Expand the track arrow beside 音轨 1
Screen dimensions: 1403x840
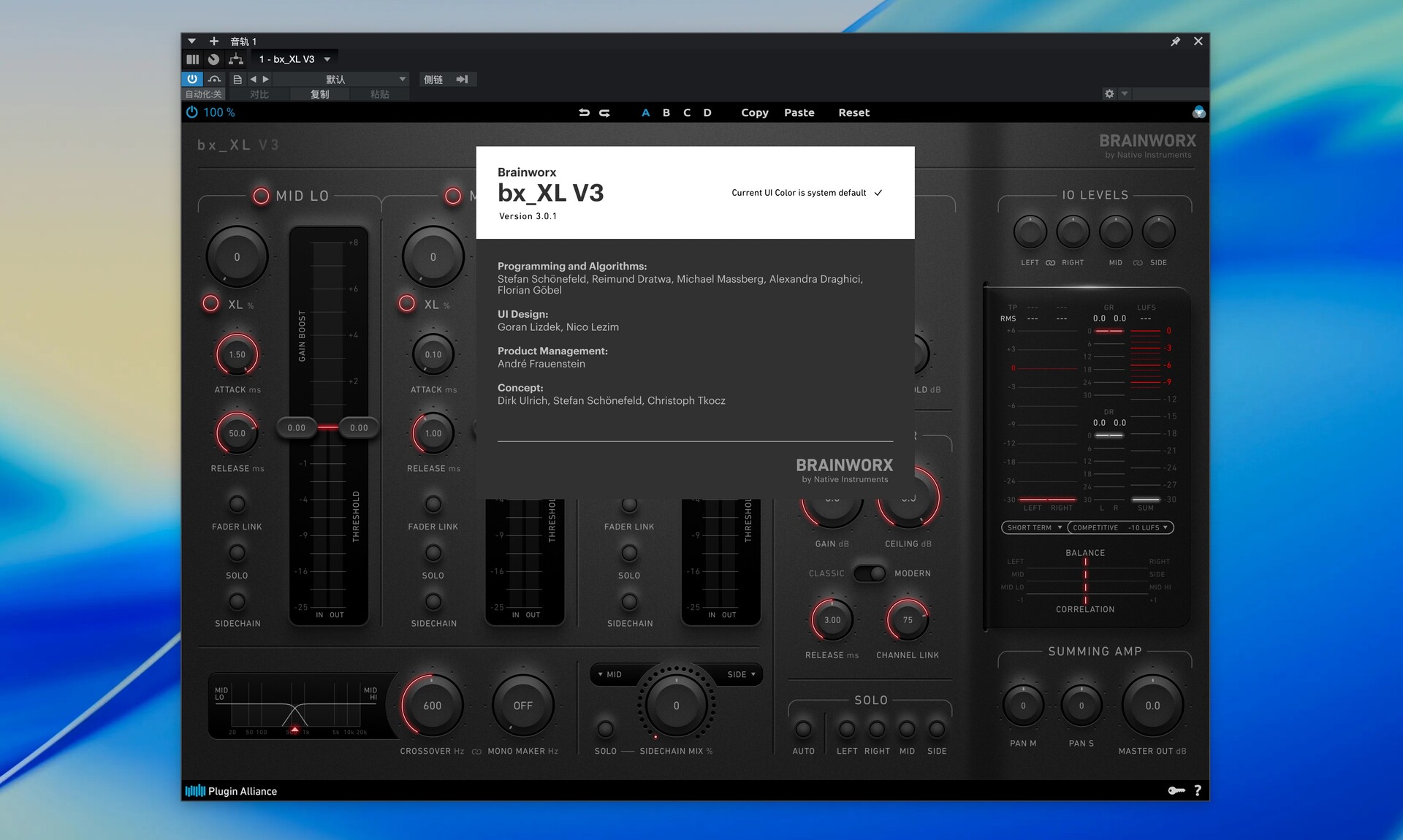[x=191, y=42]
